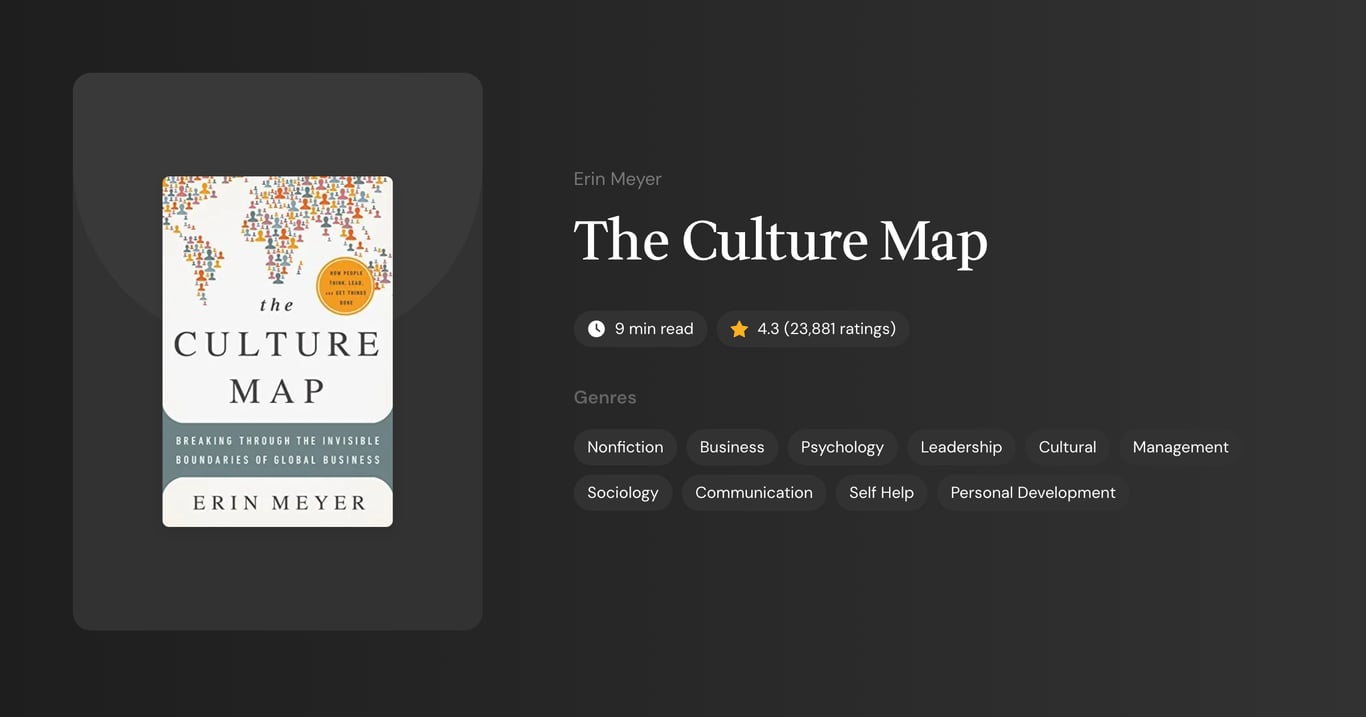Click the title The Culture Map
Viewport: 1366px width, 717px height.
pyautogui.click(x=780, y=240)
